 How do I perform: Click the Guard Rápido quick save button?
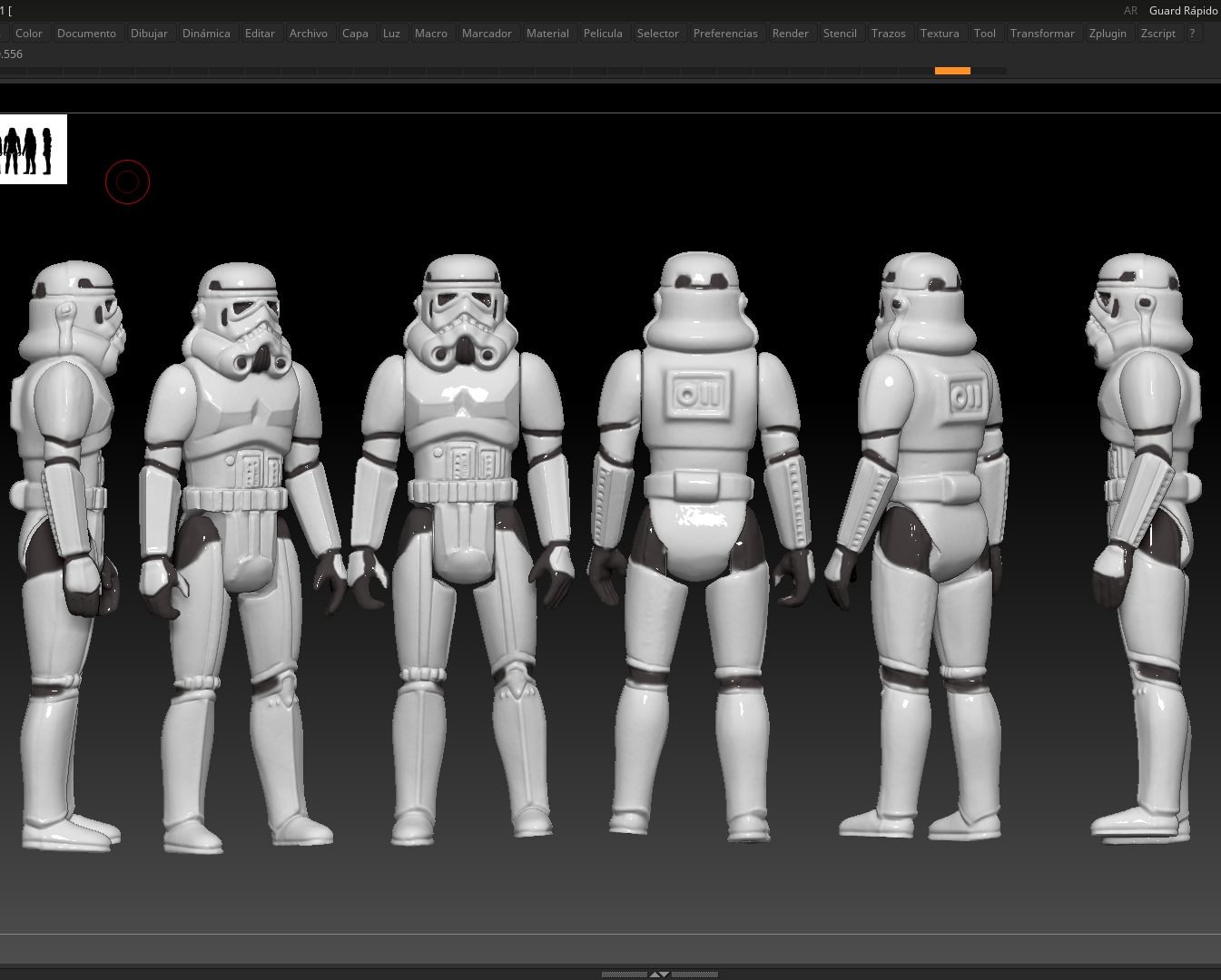point(1183,11)
